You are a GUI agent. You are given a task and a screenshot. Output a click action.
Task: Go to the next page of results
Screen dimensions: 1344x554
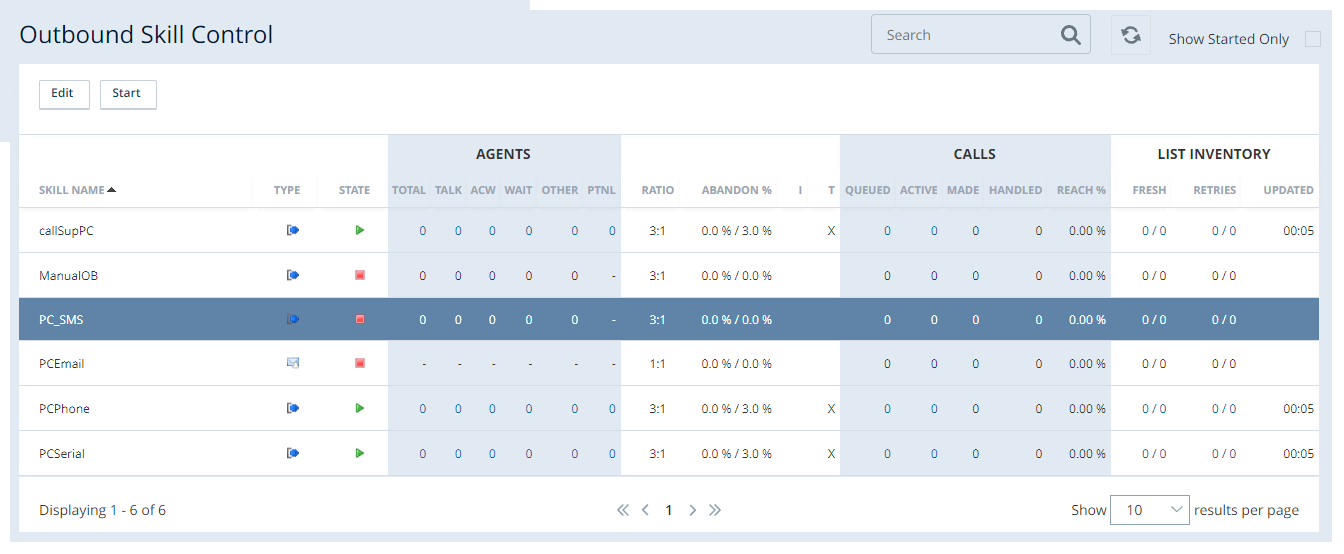(692, 510)
